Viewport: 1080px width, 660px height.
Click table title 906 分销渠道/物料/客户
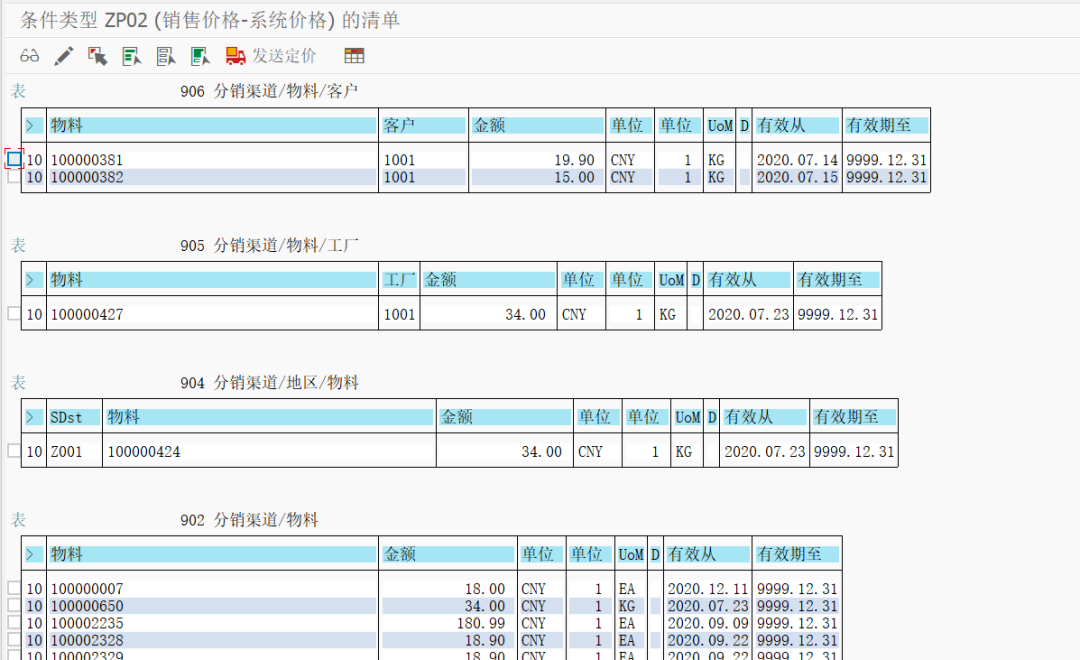269,91
